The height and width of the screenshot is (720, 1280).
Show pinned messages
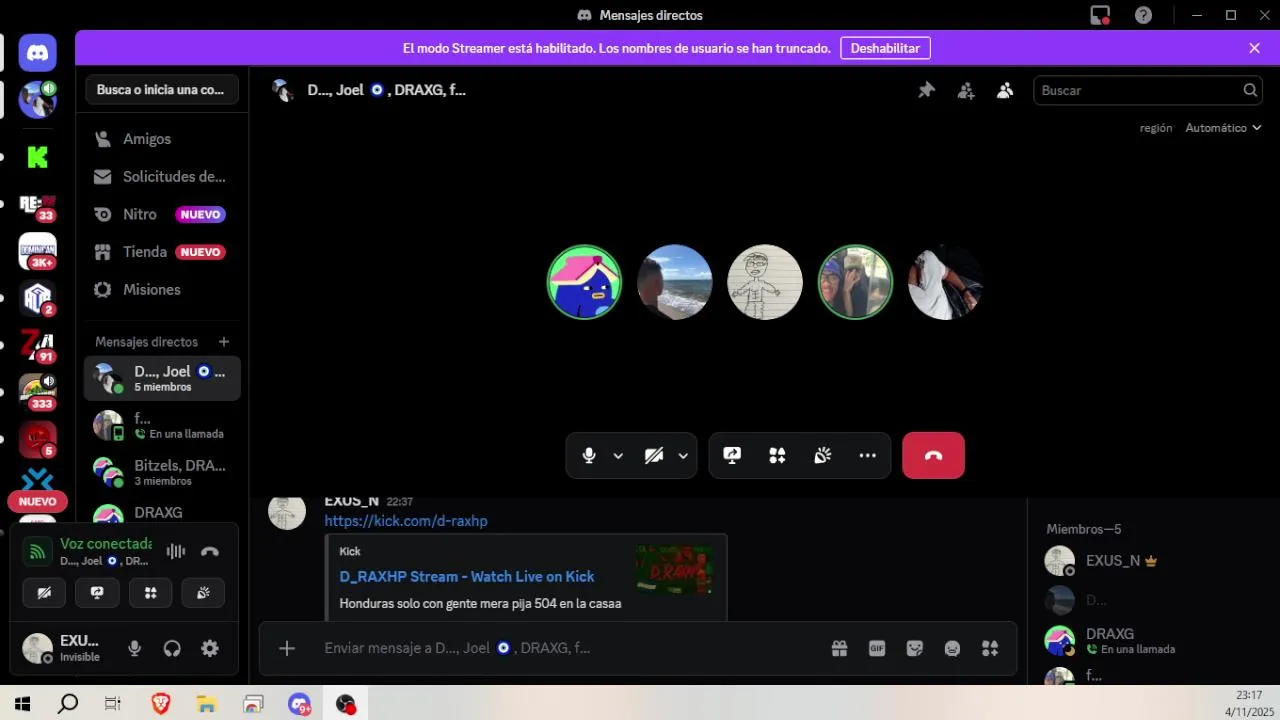point(927,90)
